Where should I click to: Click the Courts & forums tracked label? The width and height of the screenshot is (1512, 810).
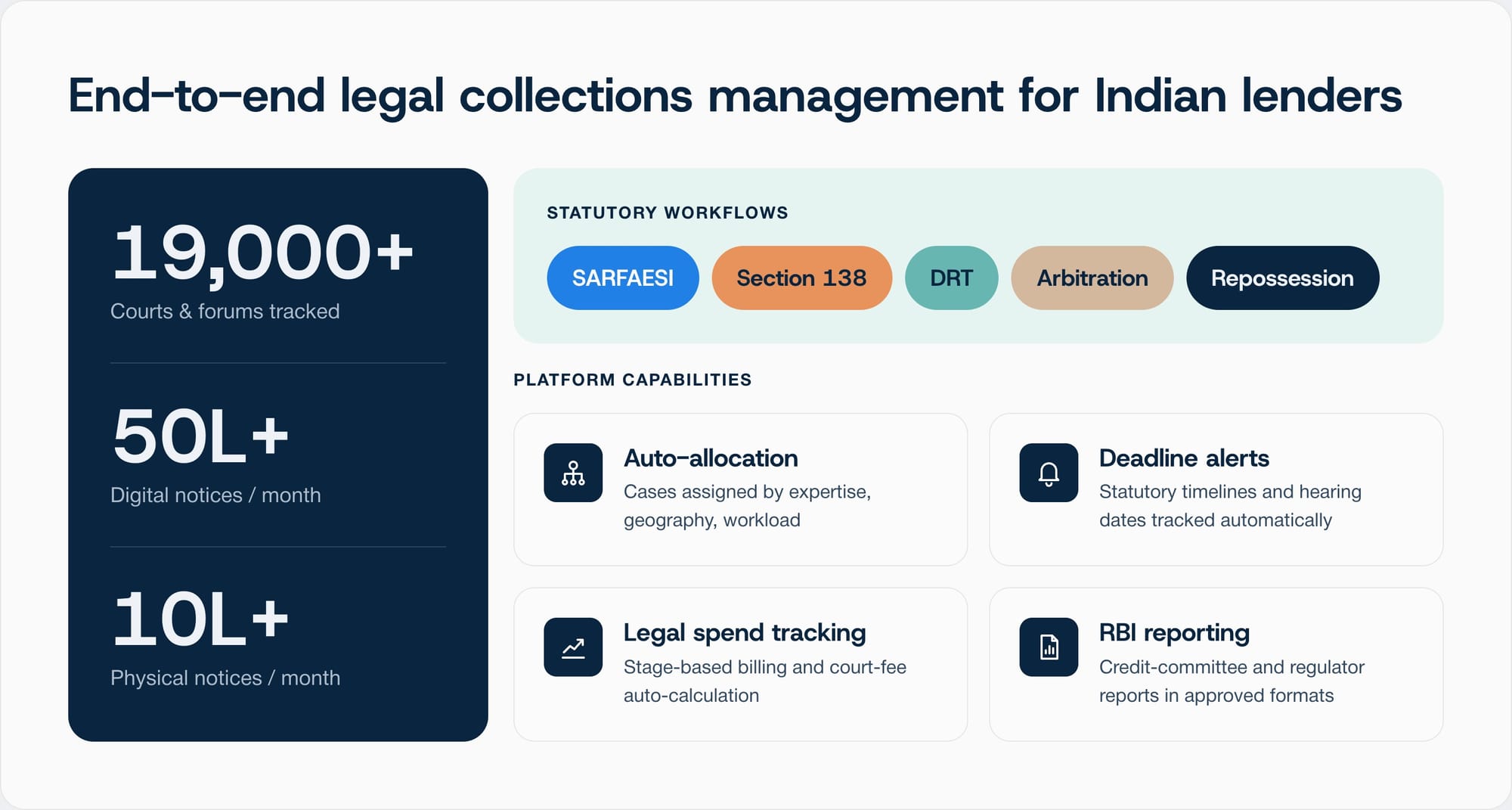coord(225,312)
